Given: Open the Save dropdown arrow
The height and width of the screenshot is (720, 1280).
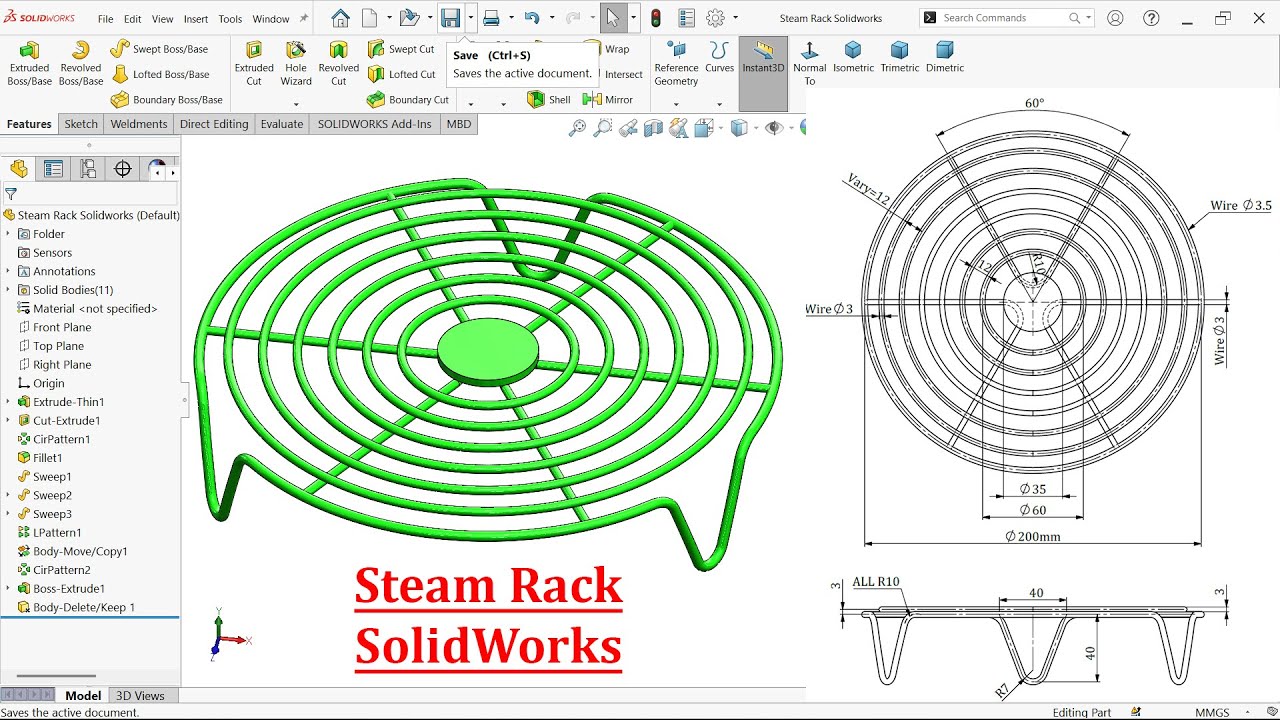Looking at the screenshot, I should click(x=470, y=18).
